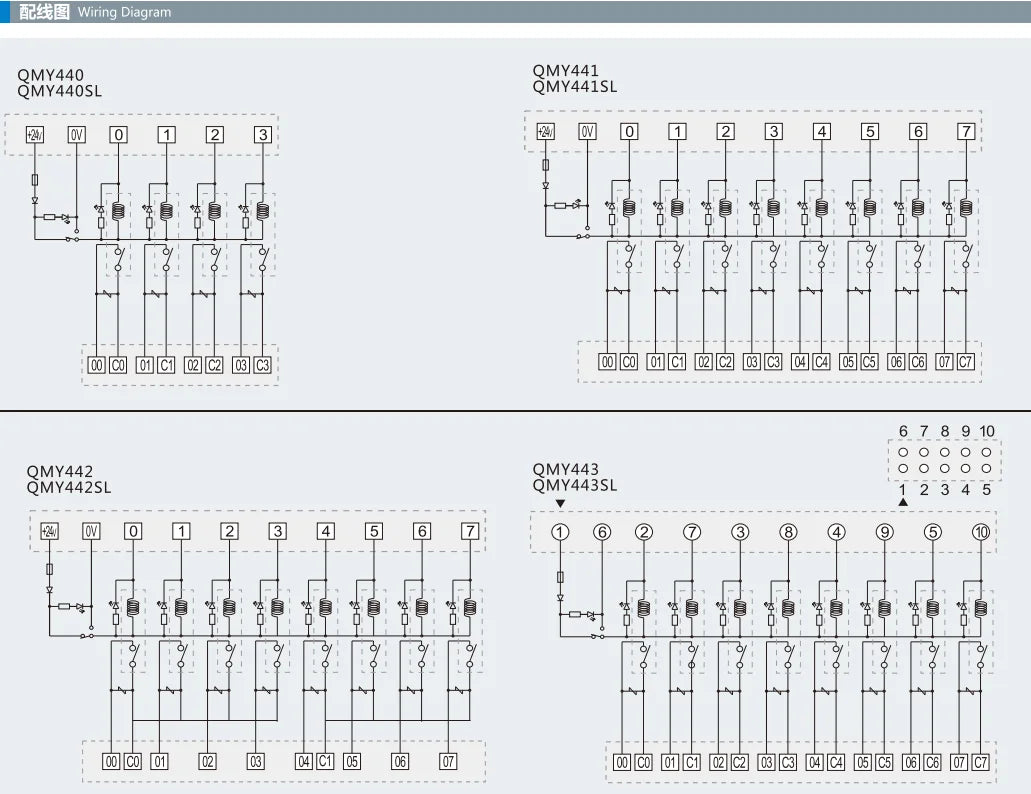
Task: Click terminal C3 in QMY440 diagram
Action: coord(262,365)
